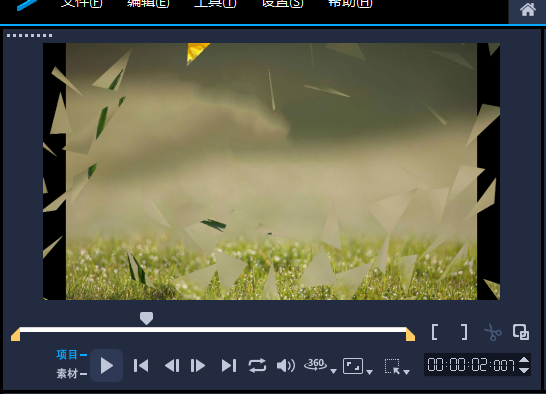This screenshot has height=394, width=546.
Task: Jump to the start of project
Action: (141, 366)
